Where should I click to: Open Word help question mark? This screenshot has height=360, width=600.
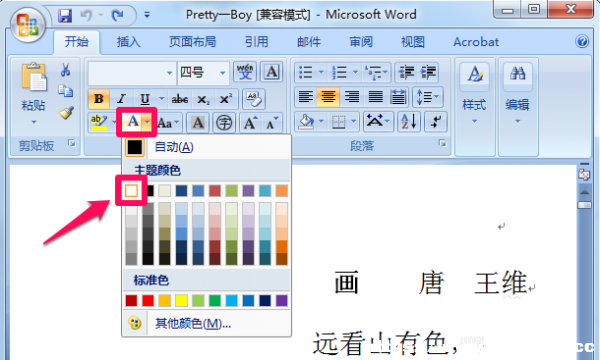pos(582,41)
